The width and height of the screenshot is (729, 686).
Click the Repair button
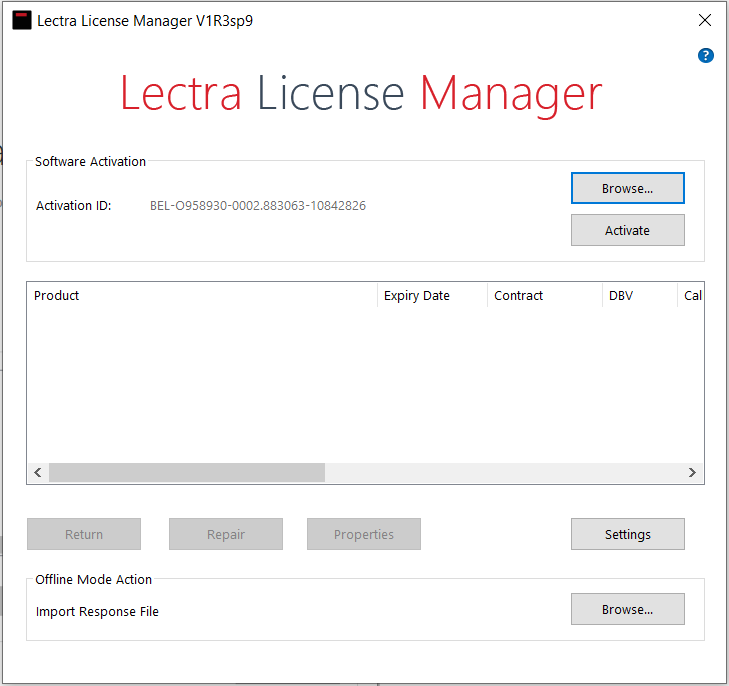[226, 534]
